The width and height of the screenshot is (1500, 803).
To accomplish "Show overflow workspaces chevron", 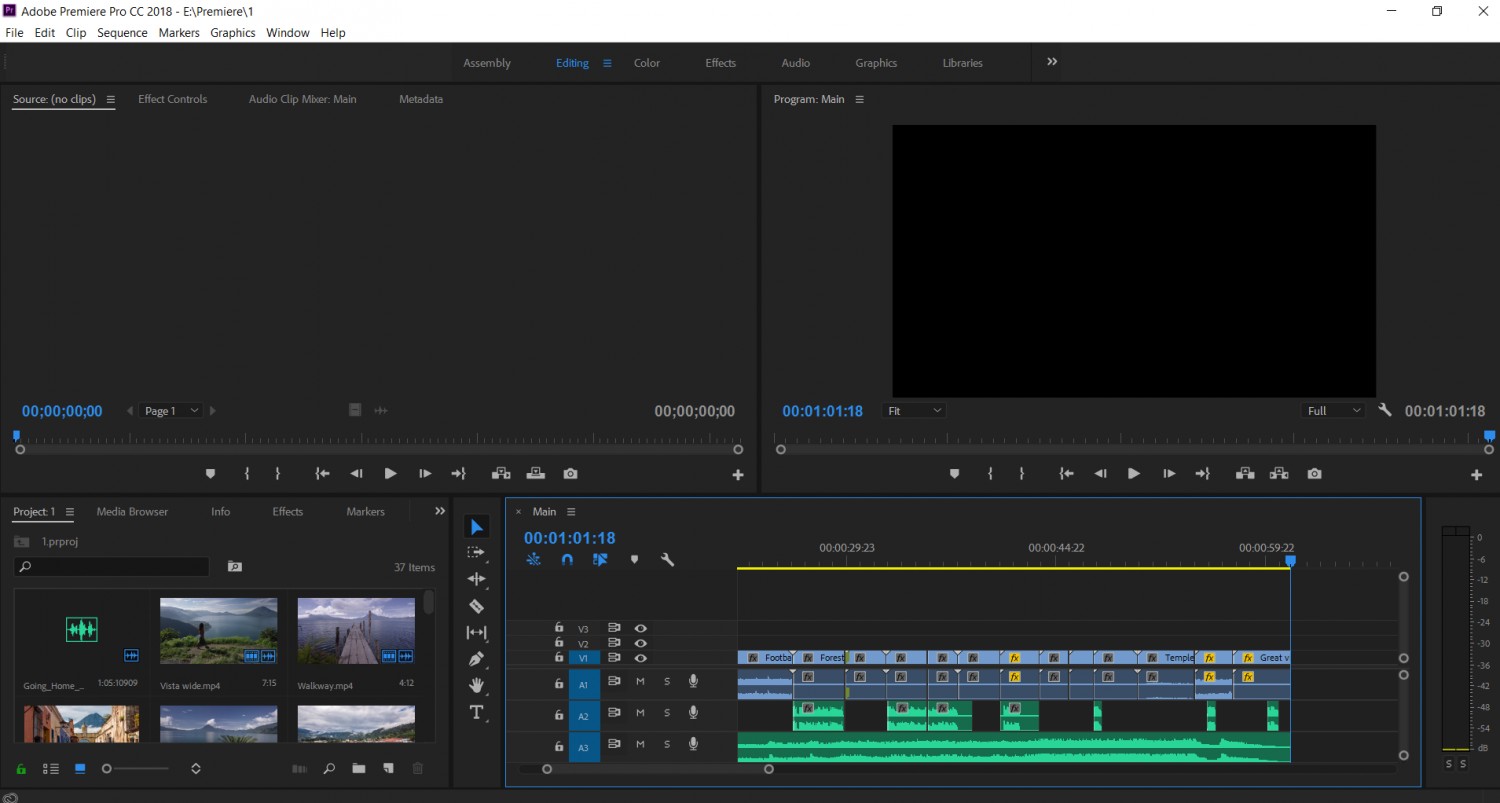I will pos(1052,62).
